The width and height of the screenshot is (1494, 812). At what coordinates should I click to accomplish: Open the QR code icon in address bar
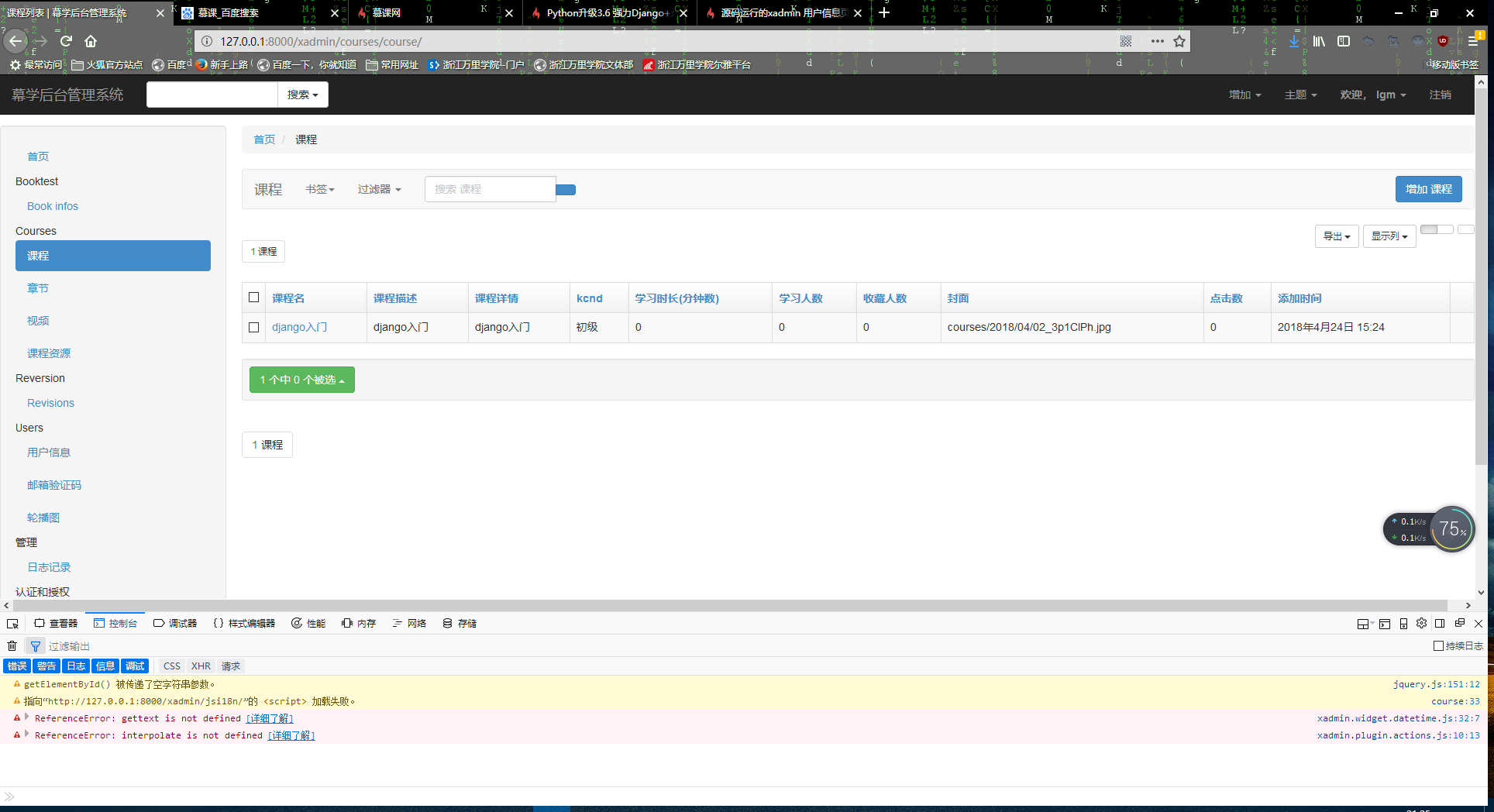[x=1126, y=41]
